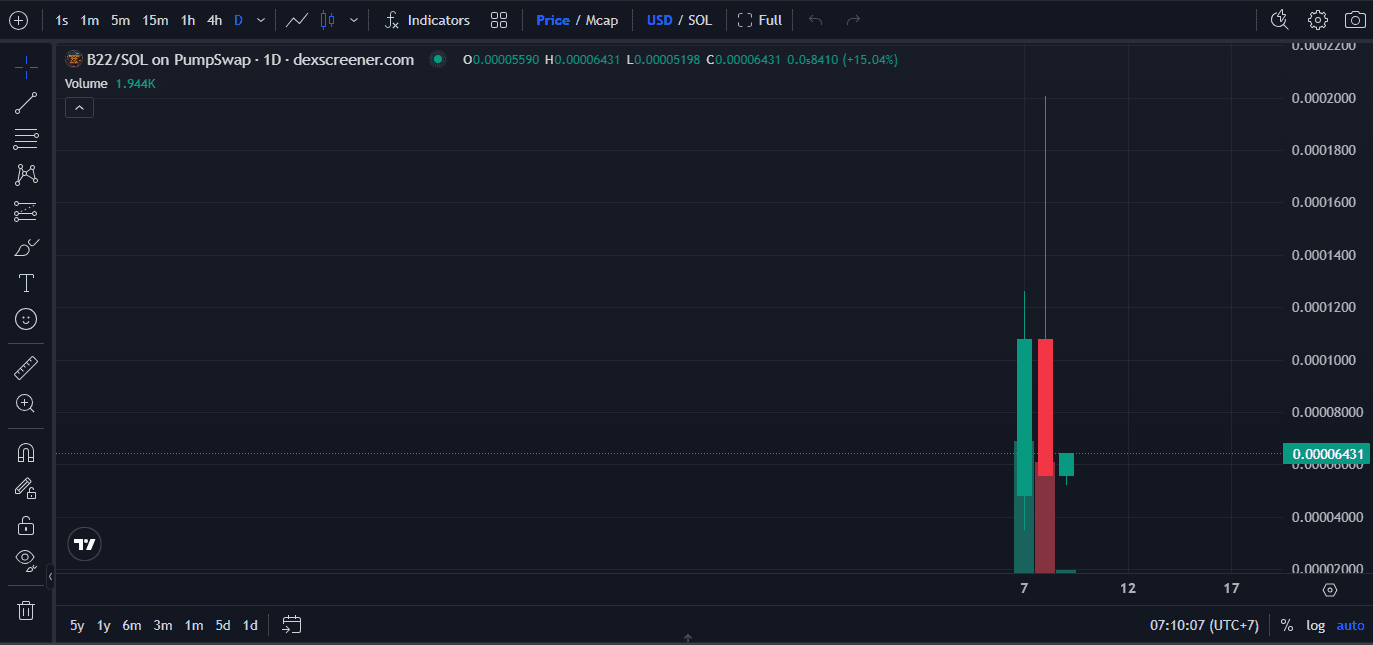Open the emoji icons tool

26,319
